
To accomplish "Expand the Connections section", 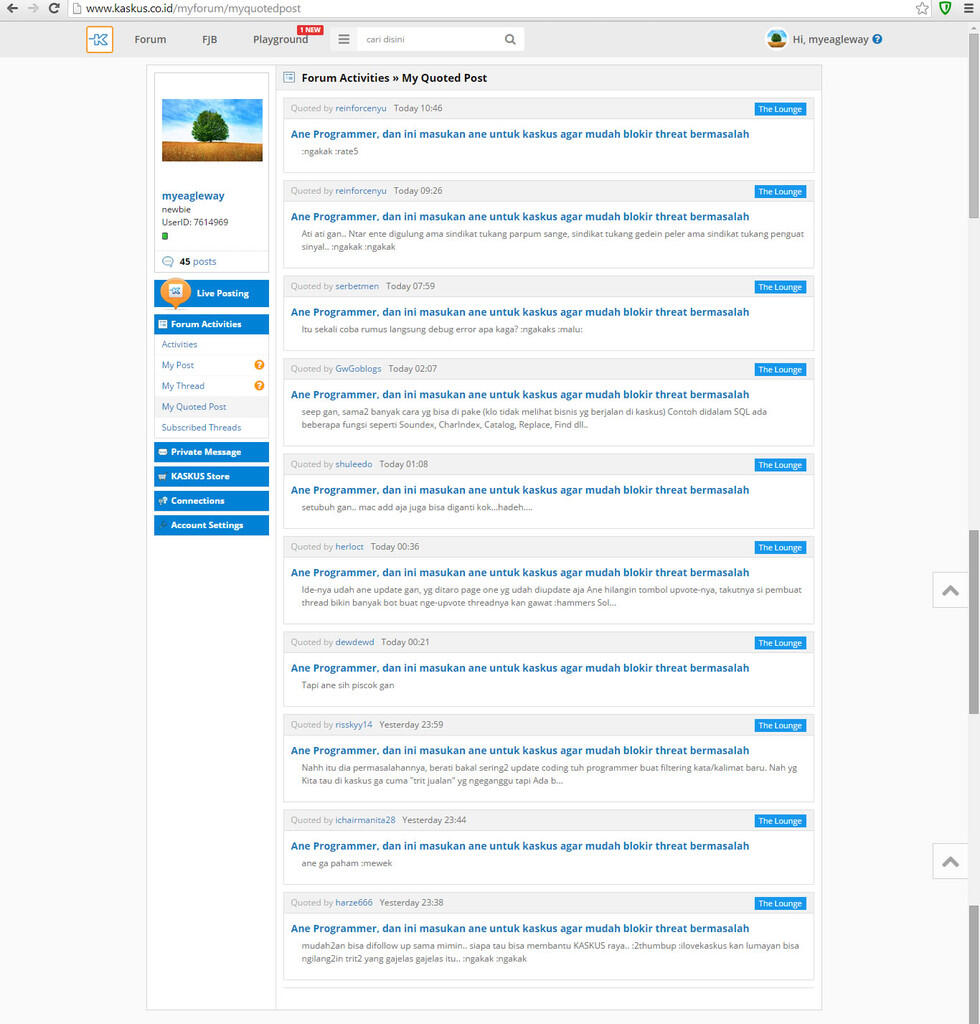I will pos(212,501).
